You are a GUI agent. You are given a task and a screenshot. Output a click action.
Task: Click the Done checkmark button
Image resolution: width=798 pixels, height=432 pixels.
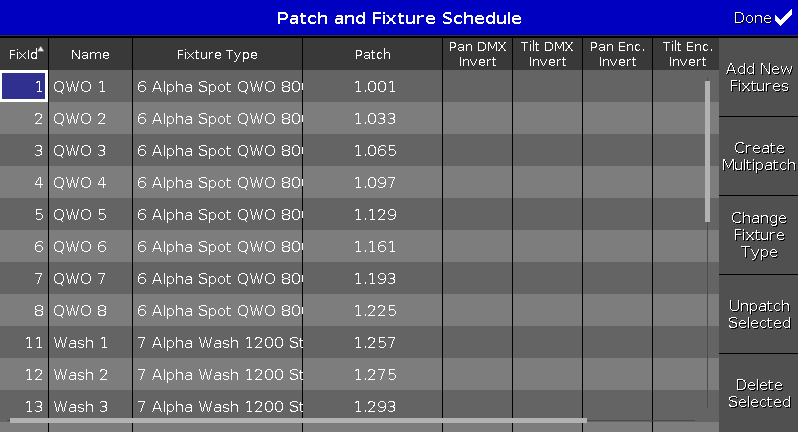pyautogui.click(x=763, y=18)
